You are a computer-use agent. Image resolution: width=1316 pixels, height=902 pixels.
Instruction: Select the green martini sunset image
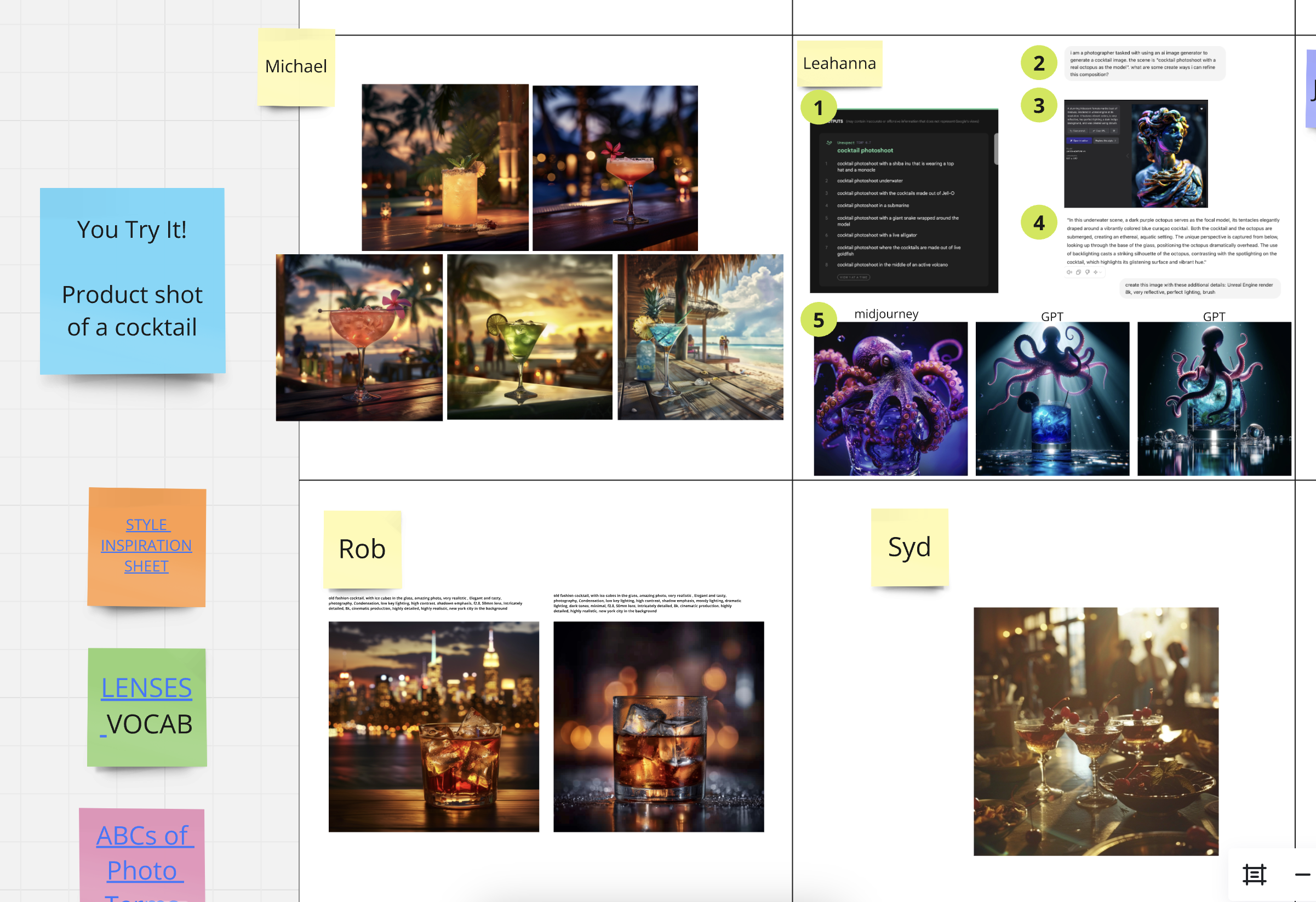(529, 337)
